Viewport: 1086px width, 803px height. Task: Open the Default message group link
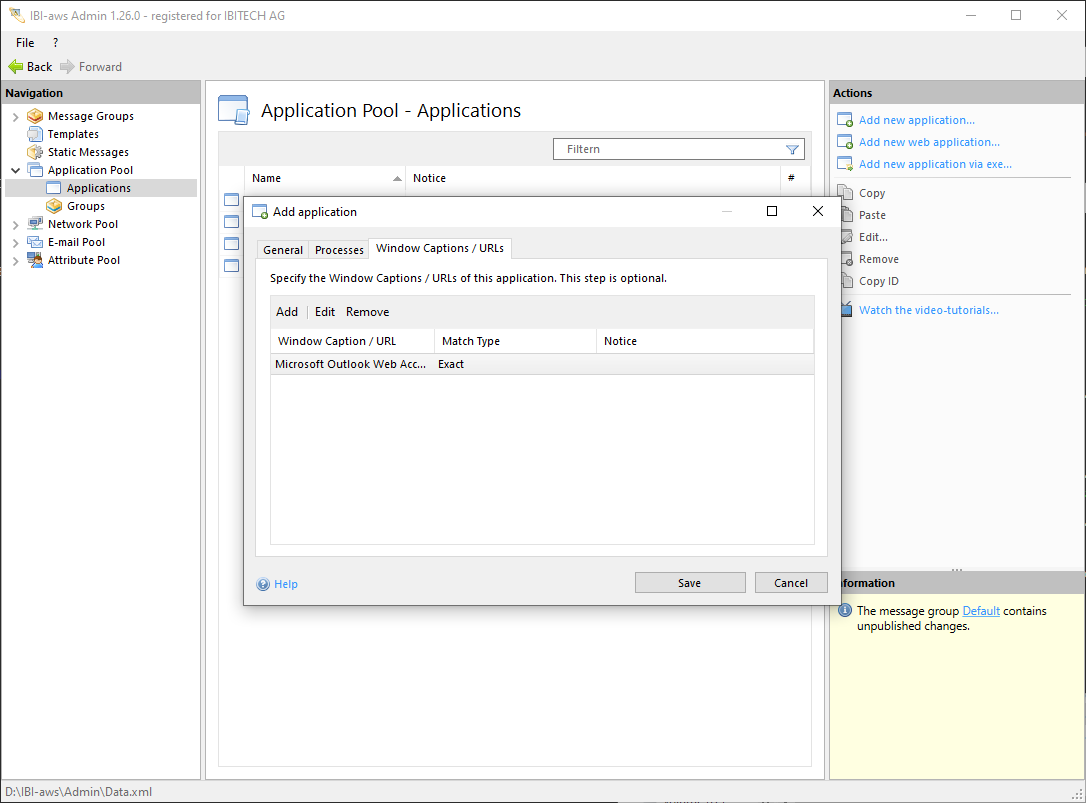980,611
